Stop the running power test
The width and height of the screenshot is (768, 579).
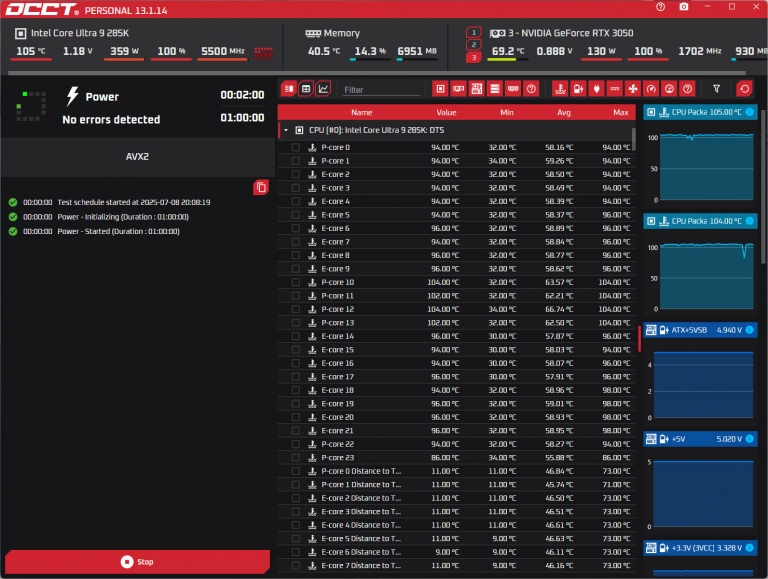(137, 561)
